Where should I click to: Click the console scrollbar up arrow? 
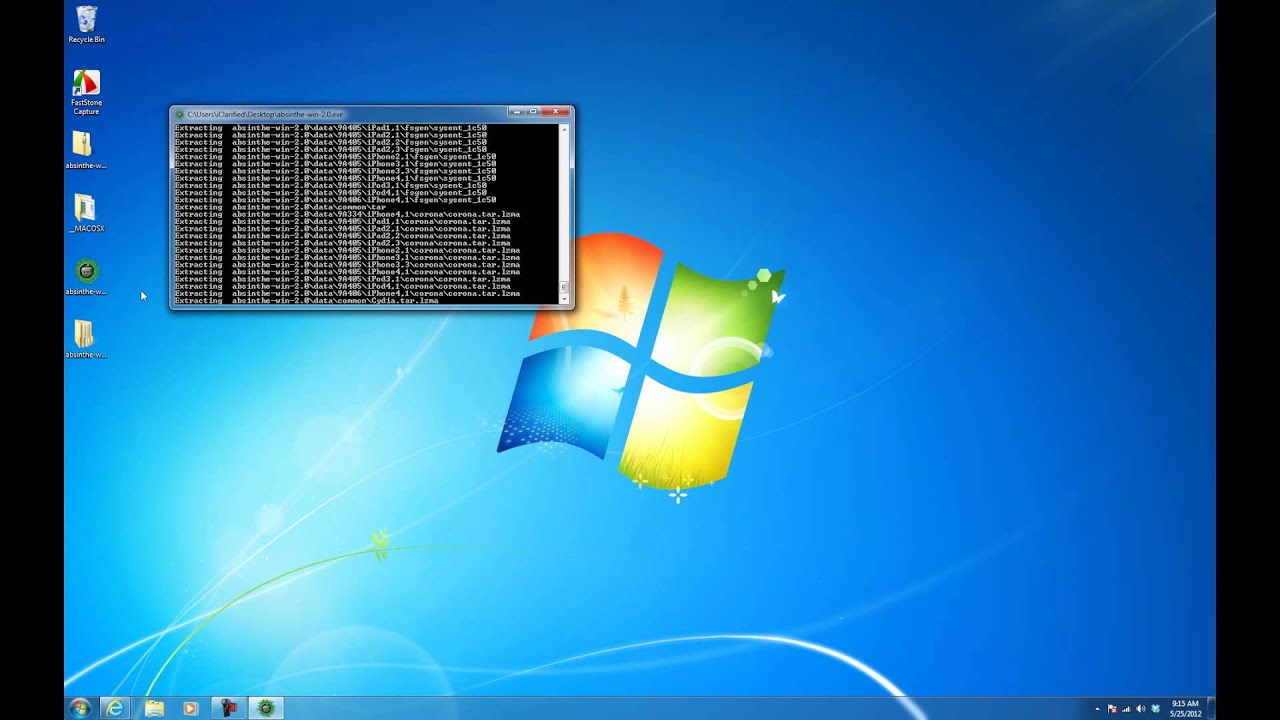(x=564, y=129)
